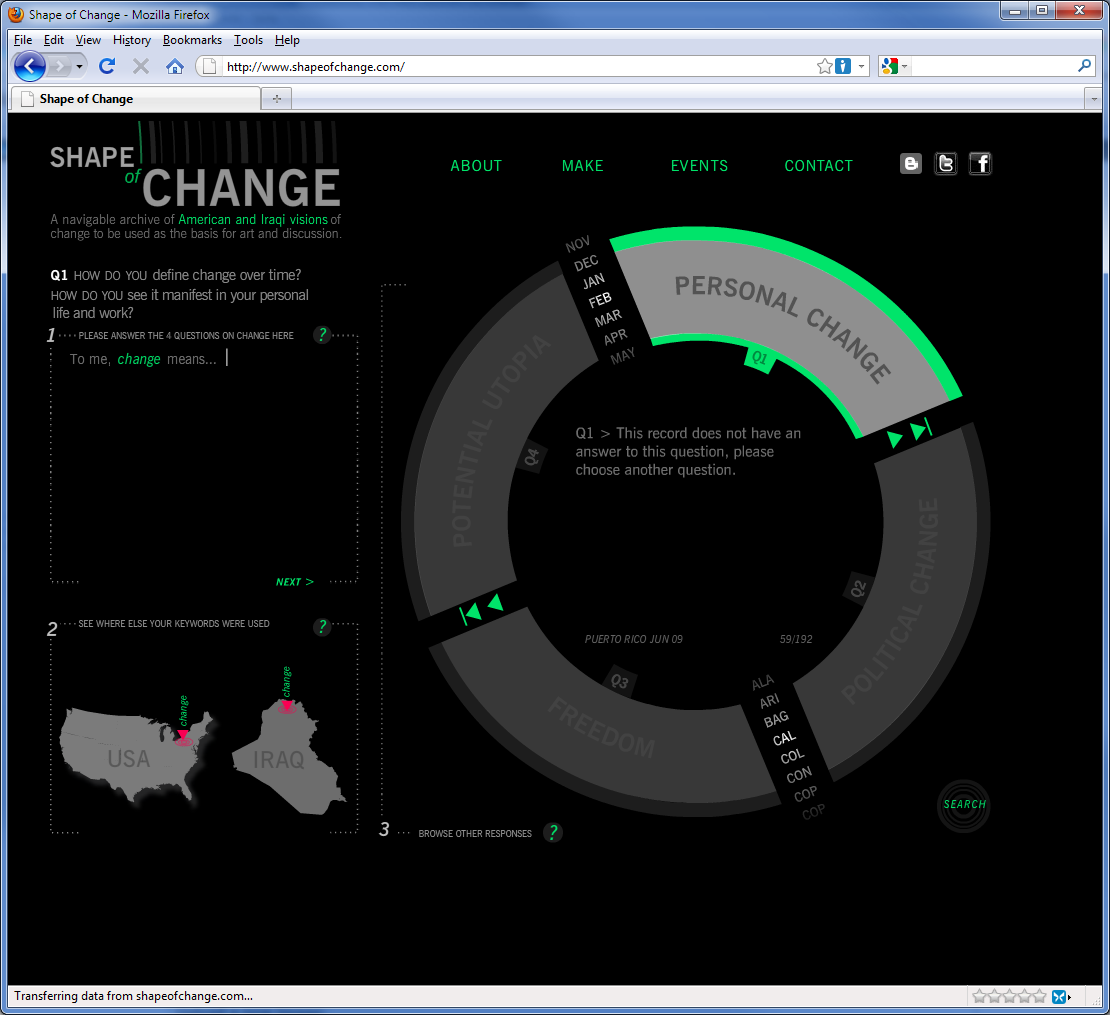
Task: Toggle the bookmark star in the address bar
Action: coord(823,66)
